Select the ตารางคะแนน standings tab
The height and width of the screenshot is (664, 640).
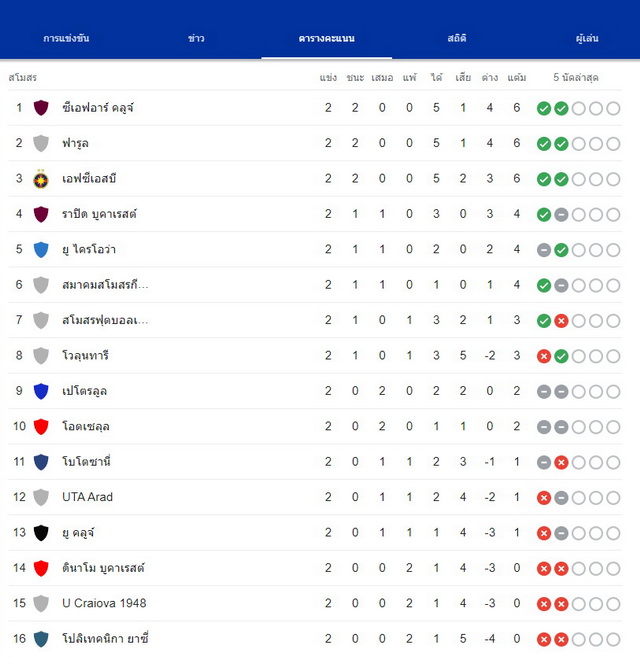click(327, 38)
